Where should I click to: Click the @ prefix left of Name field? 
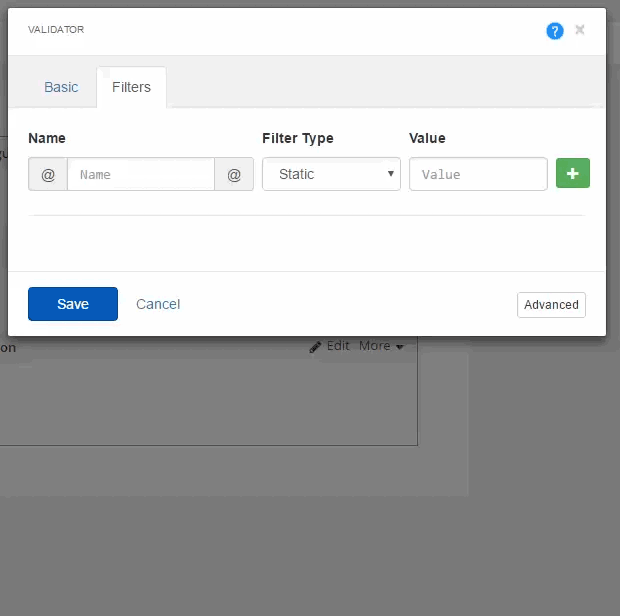pos(48,174)
